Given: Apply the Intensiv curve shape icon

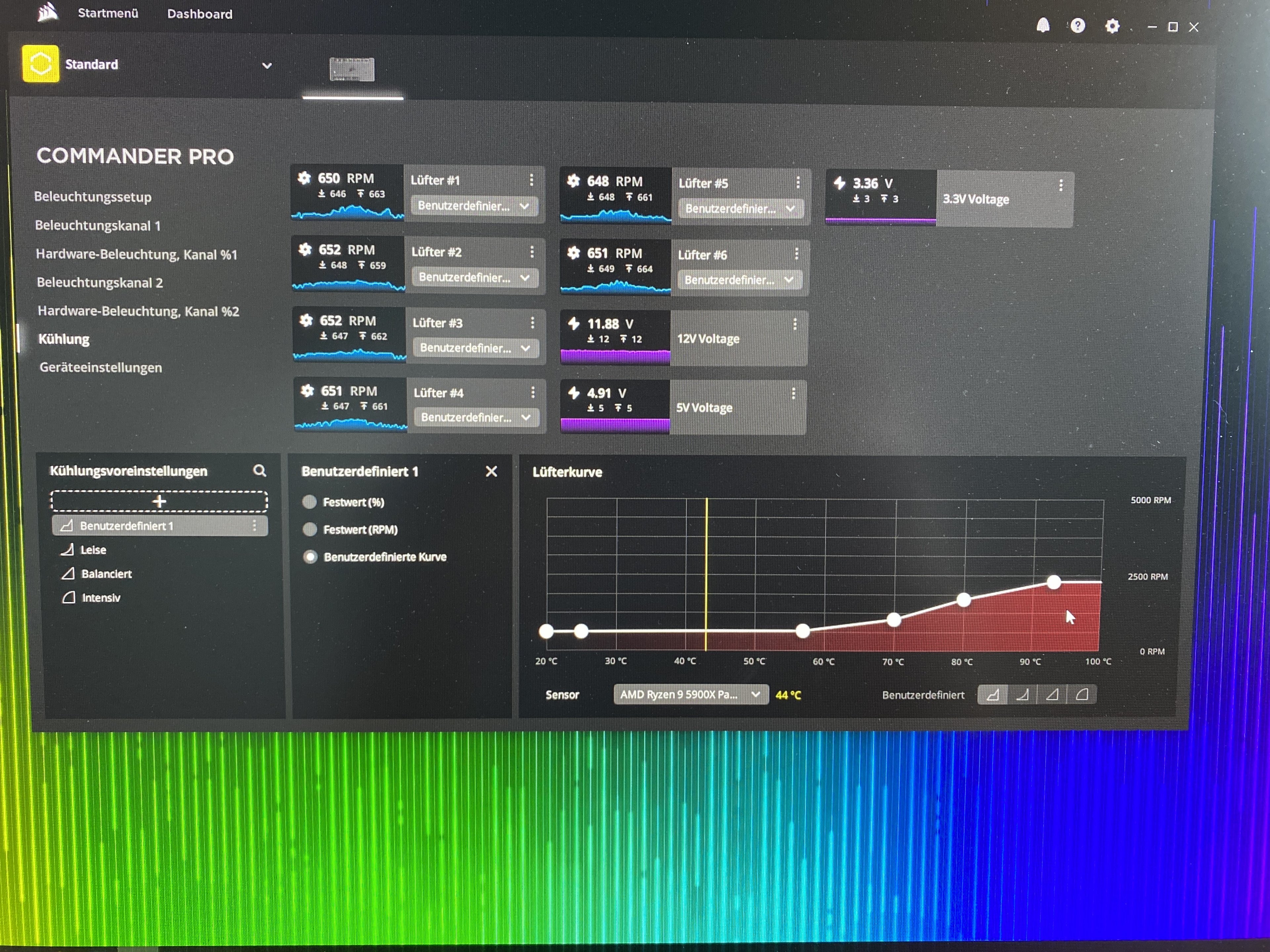Looking at the screenshot, I should 1082,694.
